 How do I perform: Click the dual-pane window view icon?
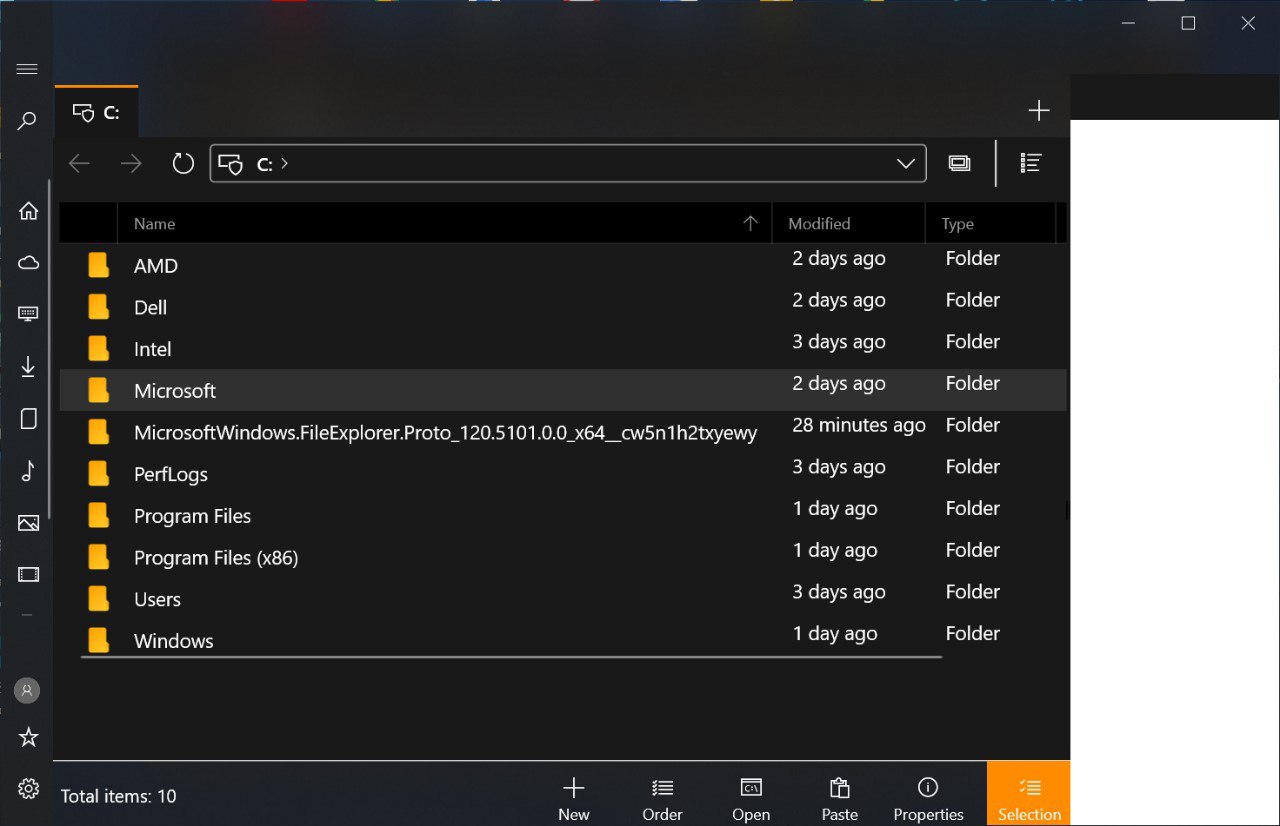click(x=959, y=163)
